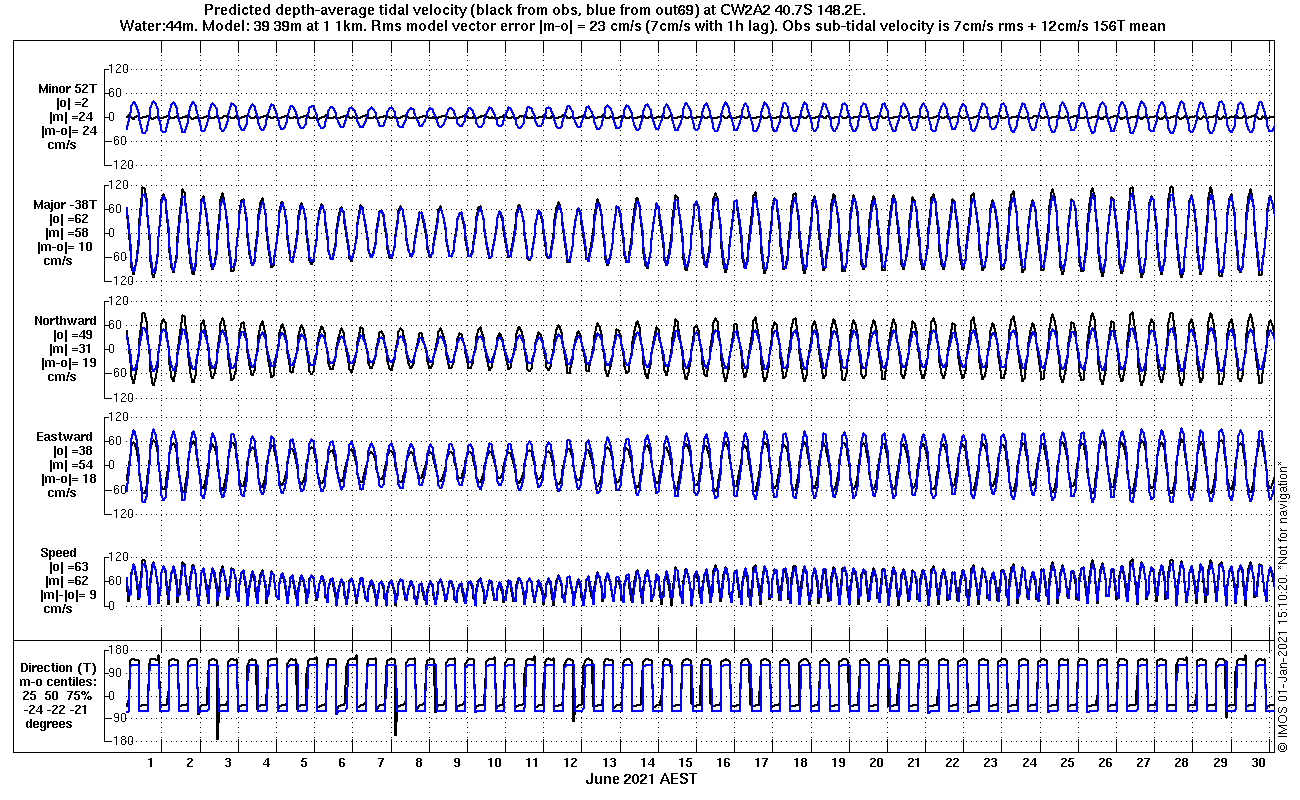Click day 20 on the date axis
1300x800 pixels.
[x=877, y=763]
